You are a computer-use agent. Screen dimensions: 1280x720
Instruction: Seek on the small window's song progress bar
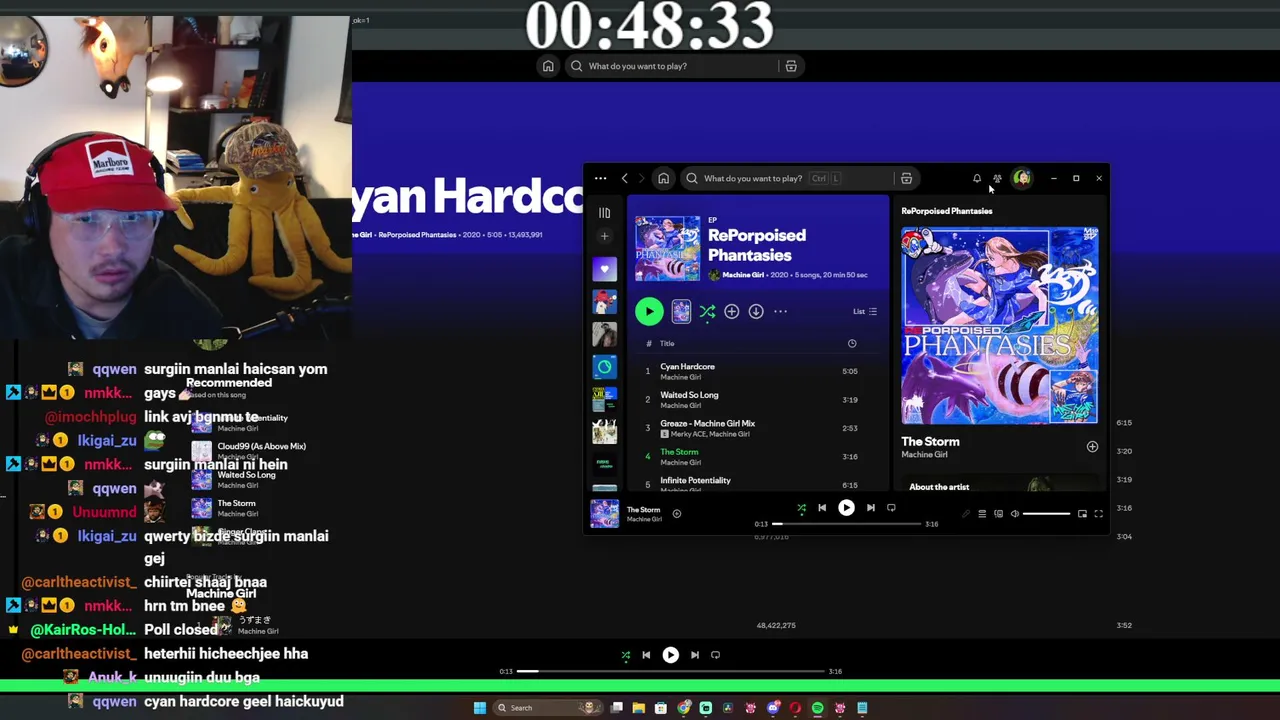point(847,524)
